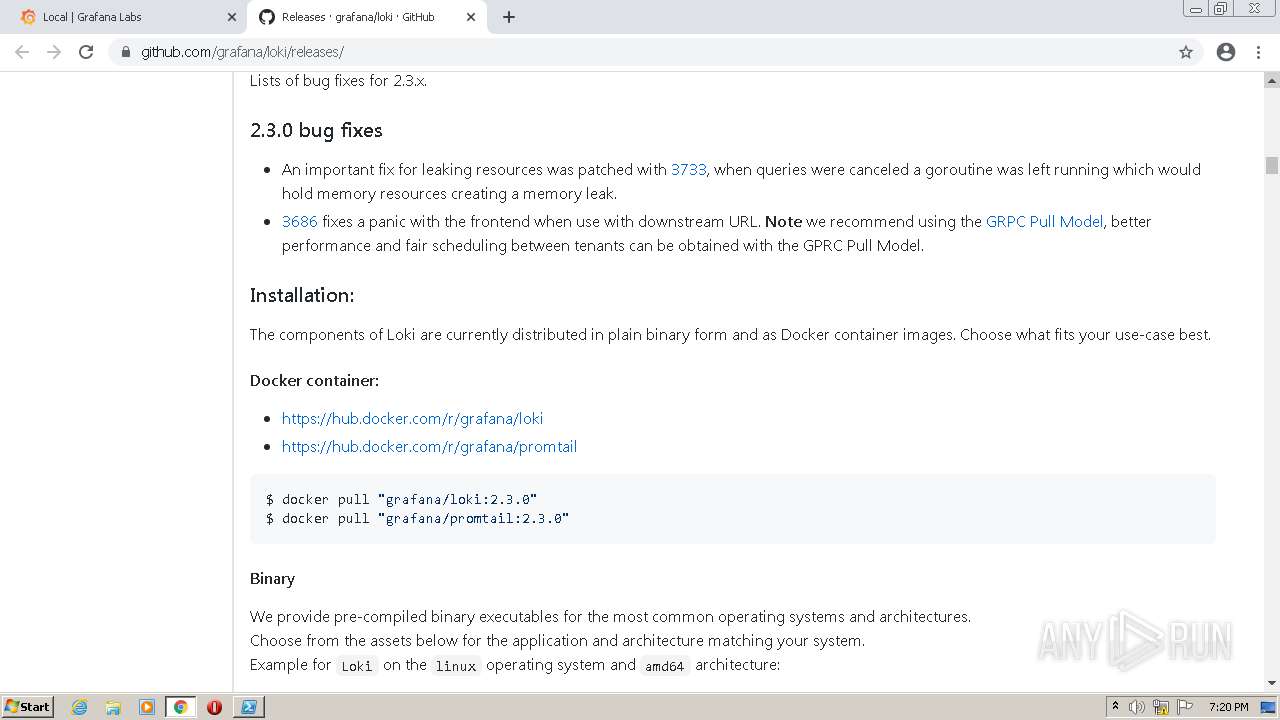Screen dimensions: 1280x720
Task: Launch Internet Explorer from the taskbar
Action: [80, 707]
